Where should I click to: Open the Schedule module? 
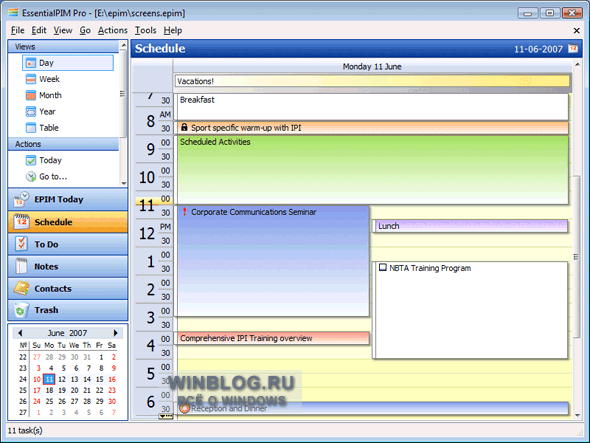(x=68, y=222)
